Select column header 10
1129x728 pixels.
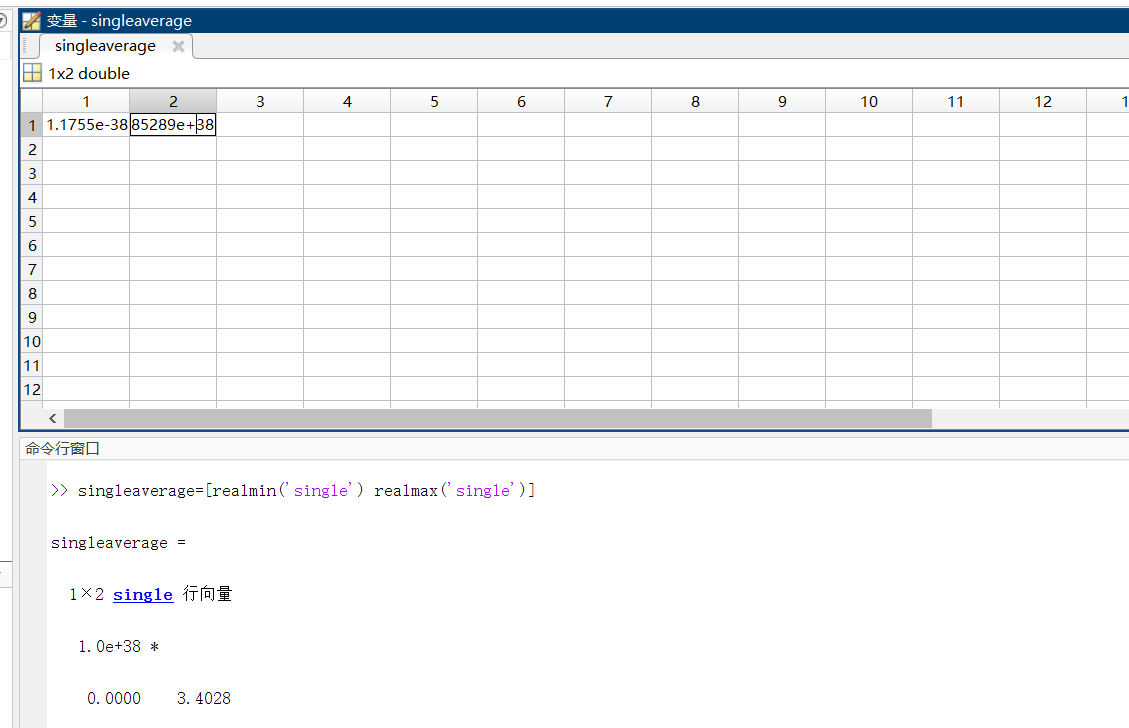tap(869, 102)
